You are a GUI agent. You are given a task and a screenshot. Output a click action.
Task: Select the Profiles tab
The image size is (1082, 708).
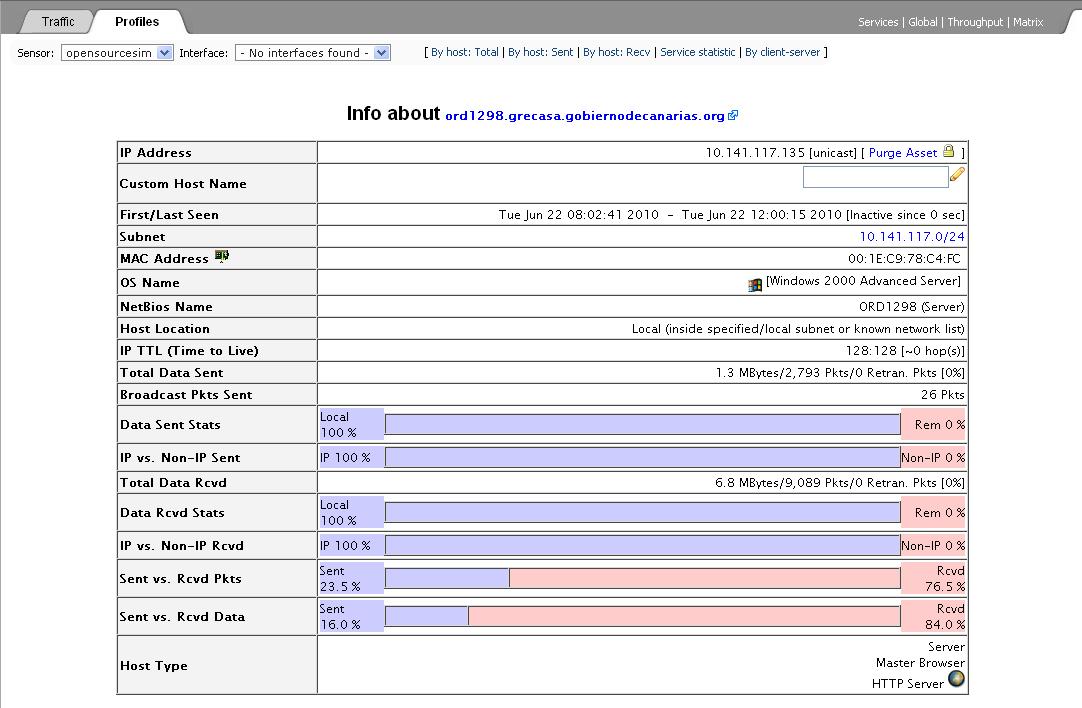(x=137, y=22)
